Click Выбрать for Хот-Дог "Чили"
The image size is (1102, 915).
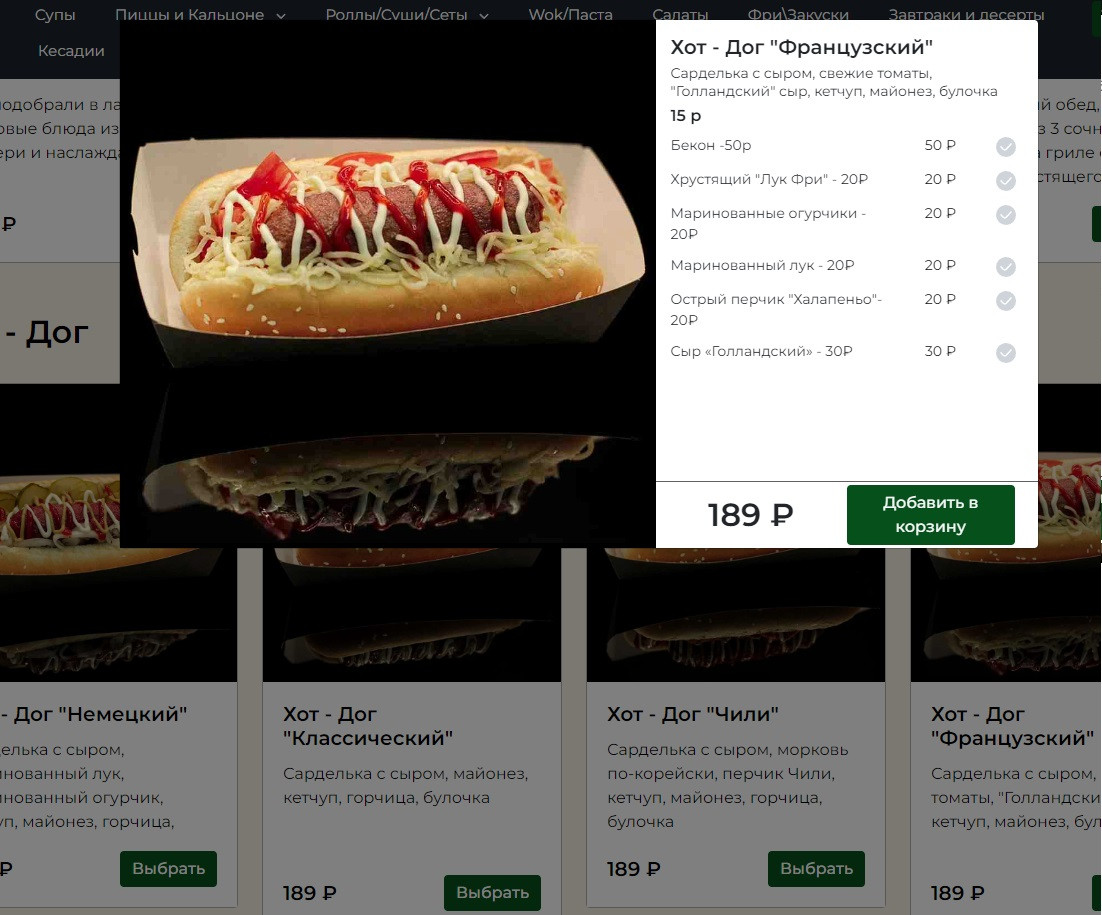pos(816,869)
